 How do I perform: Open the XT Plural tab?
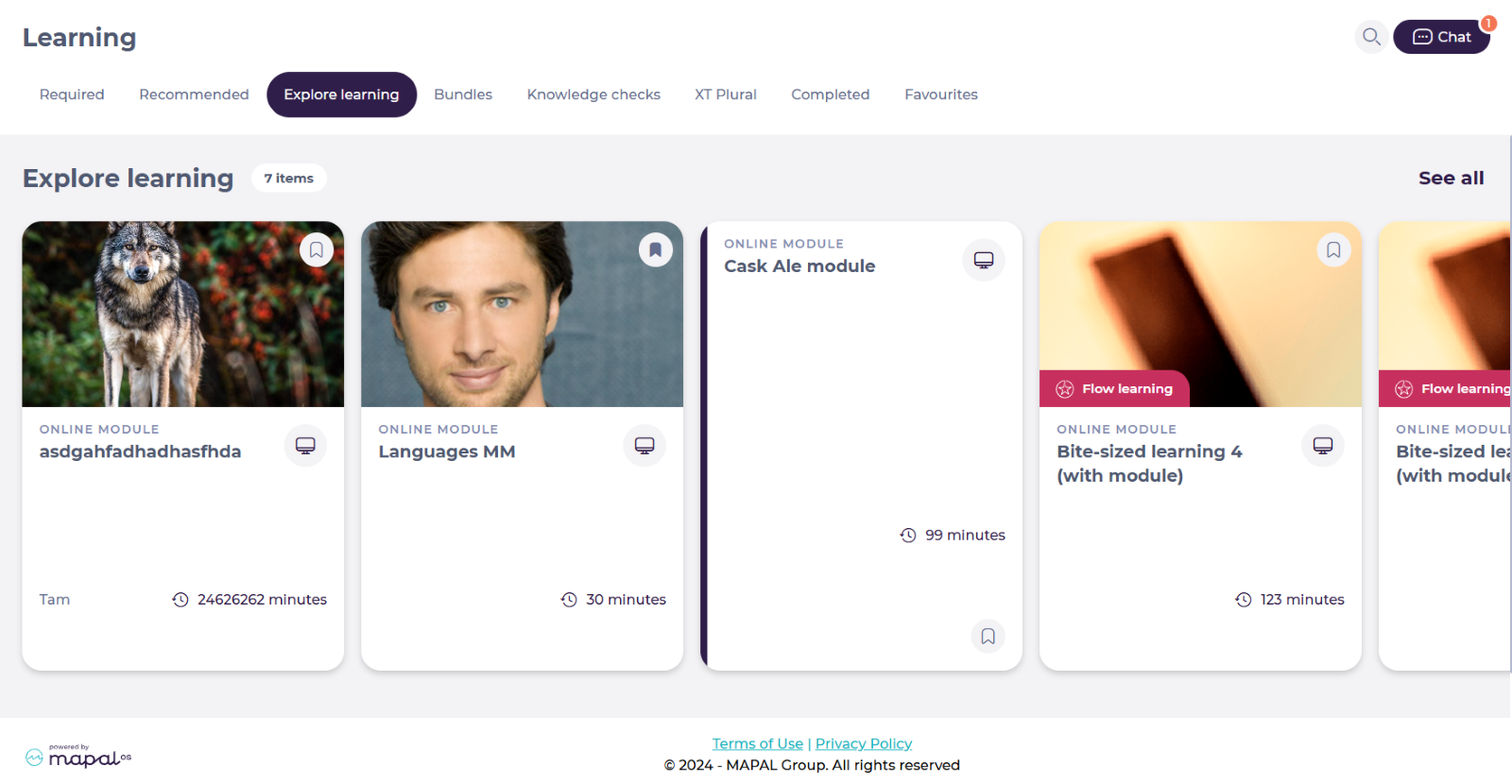[x=726, y=94]
